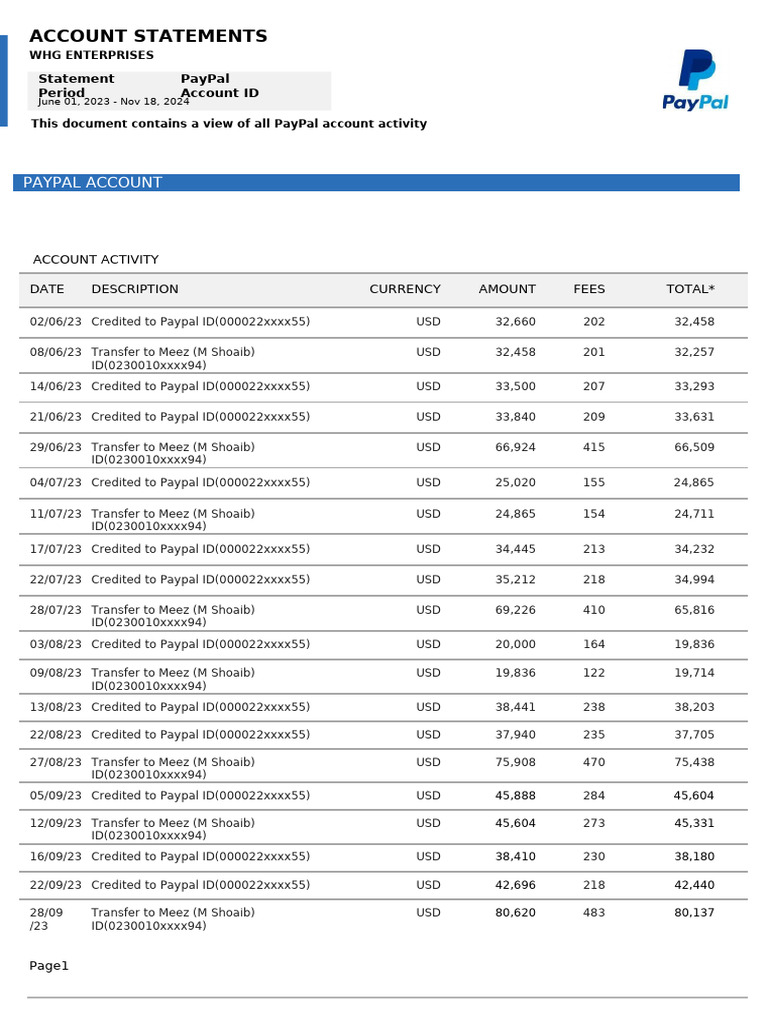Select amount 75,908

pyautogui.click(x=515, y=761)
